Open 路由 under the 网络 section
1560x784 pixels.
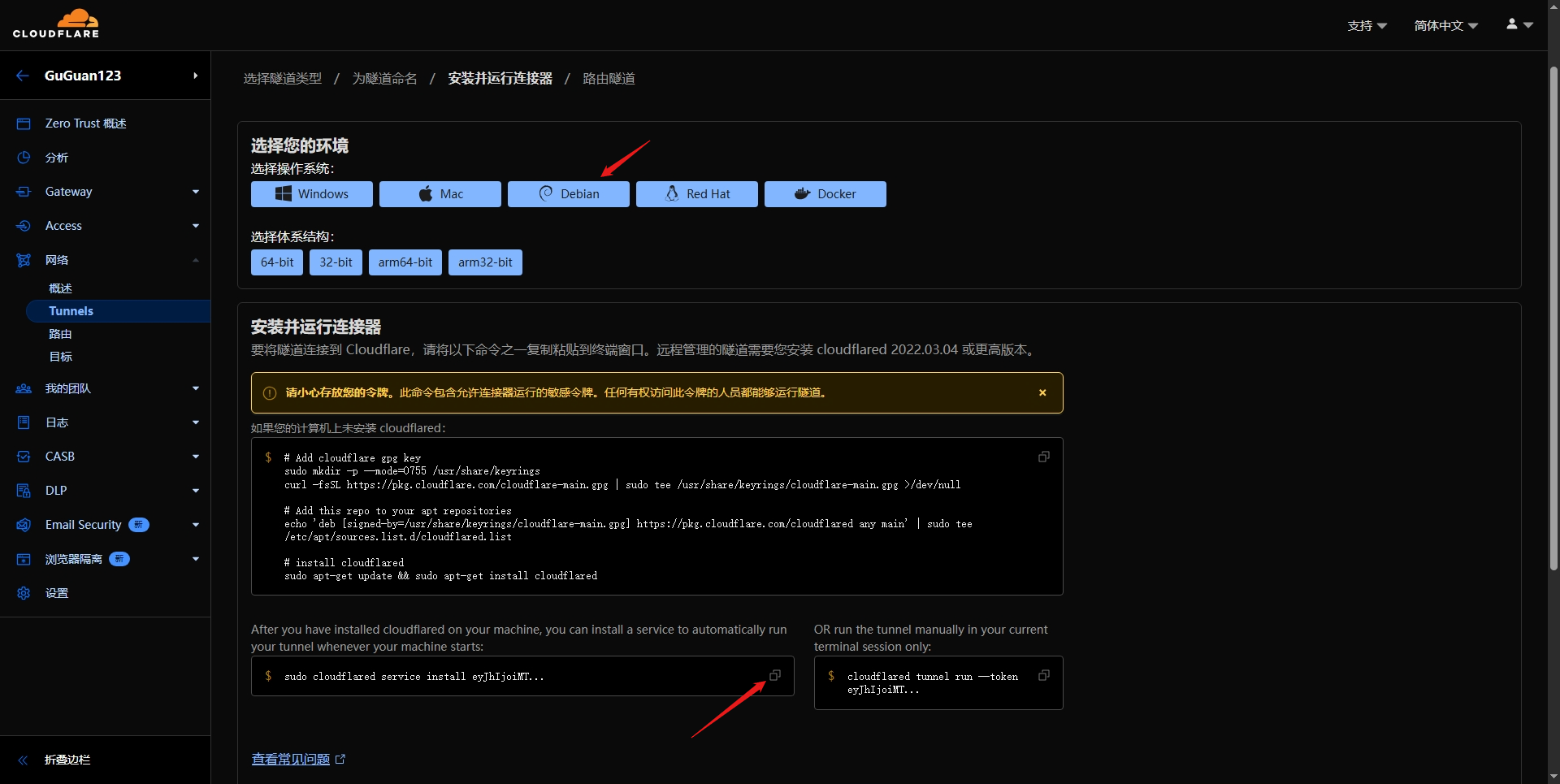(x=60, y=334)
